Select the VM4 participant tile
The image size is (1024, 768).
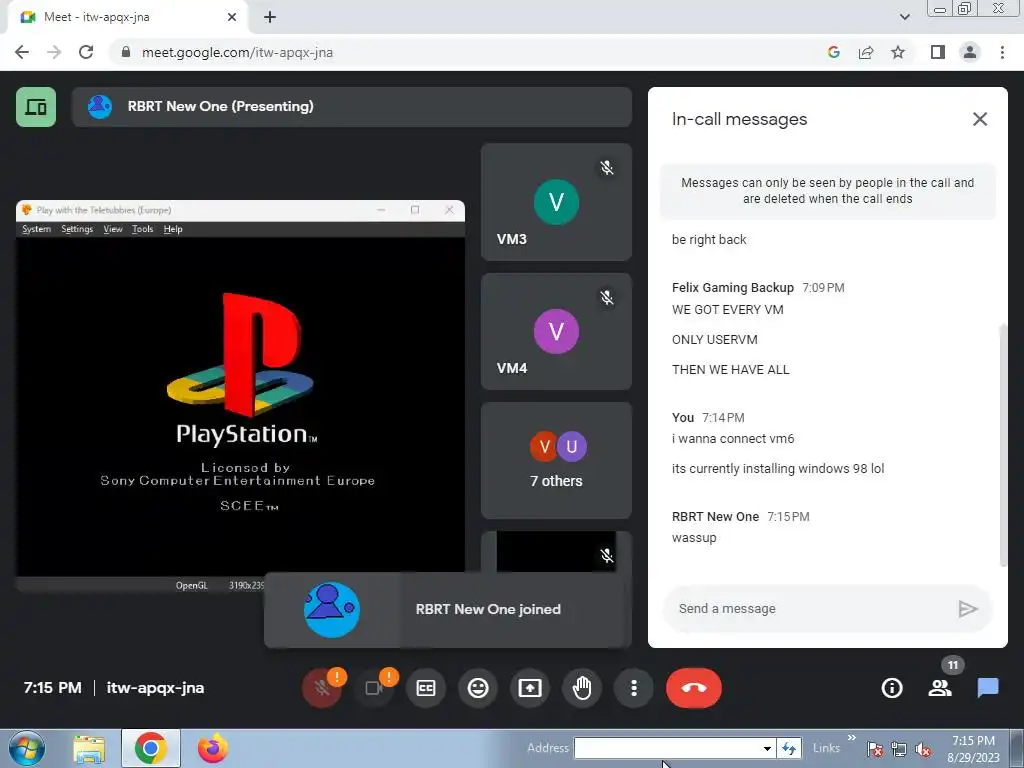click(556, 331)
